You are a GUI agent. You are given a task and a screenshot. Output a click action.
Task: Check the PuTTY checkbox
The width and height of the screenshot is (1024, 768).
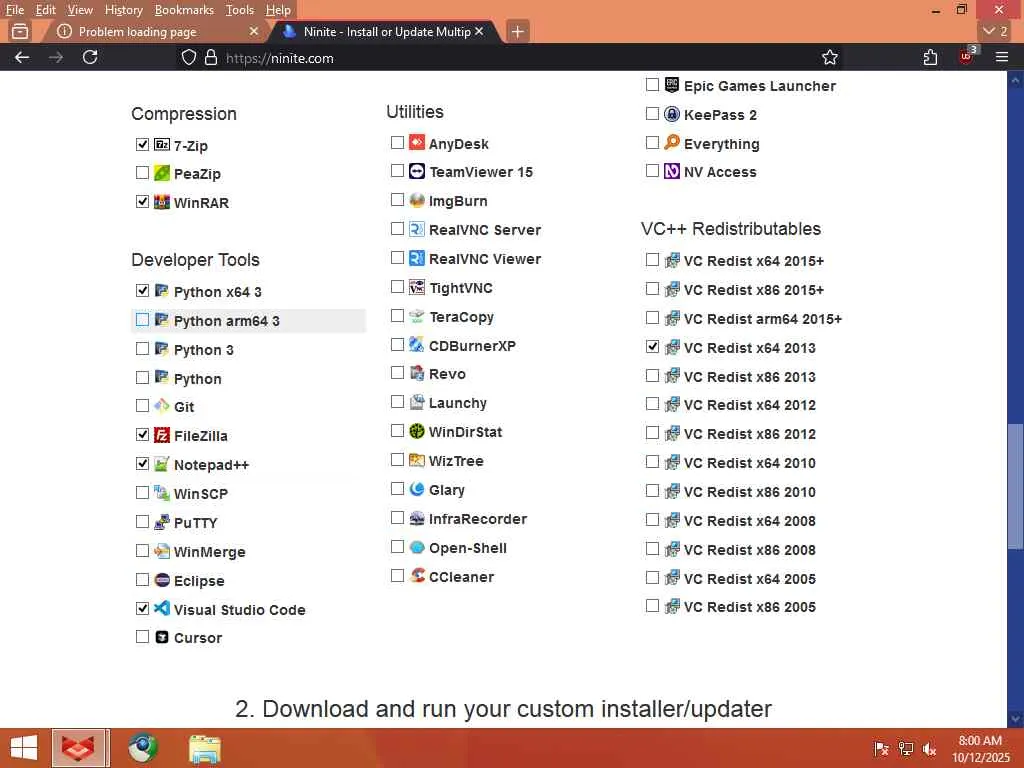coord(142,522)
